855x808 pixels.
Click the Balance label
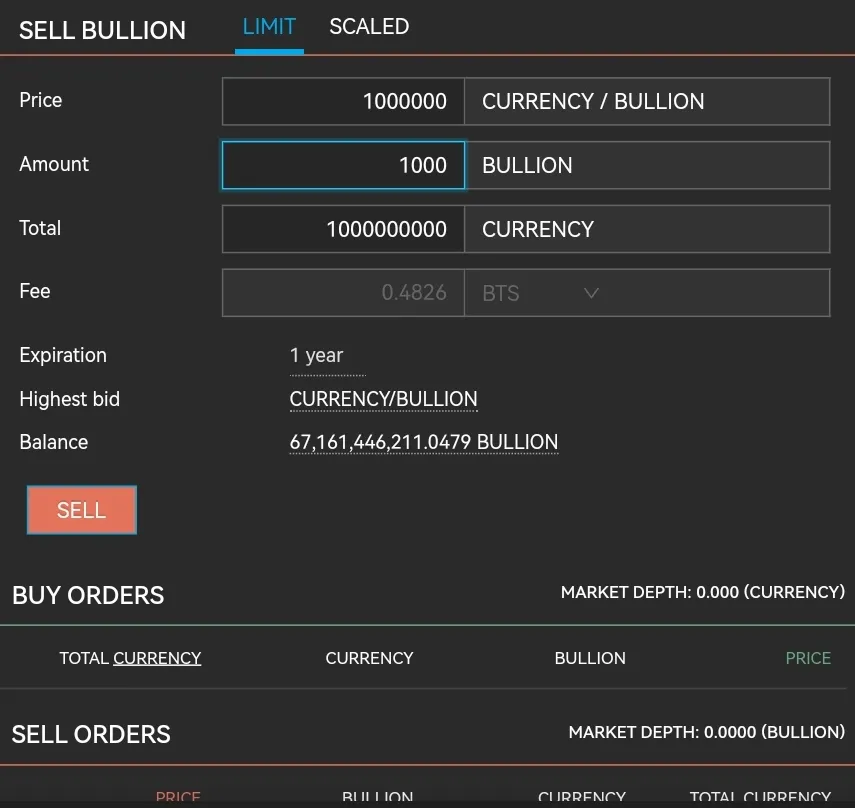(53, 442)
